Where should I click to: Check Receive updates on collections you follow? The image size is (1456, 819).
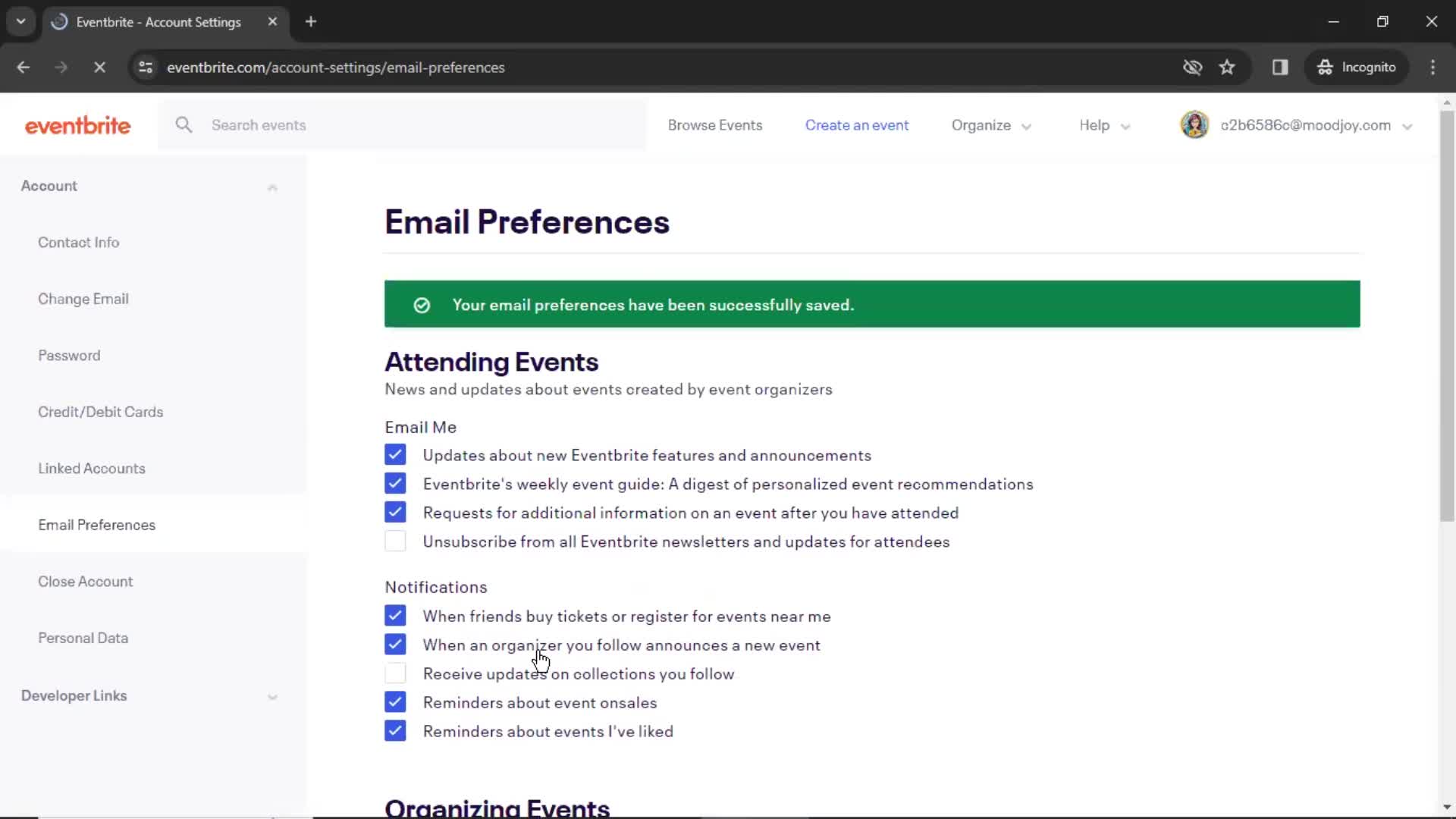coord(395,673)
